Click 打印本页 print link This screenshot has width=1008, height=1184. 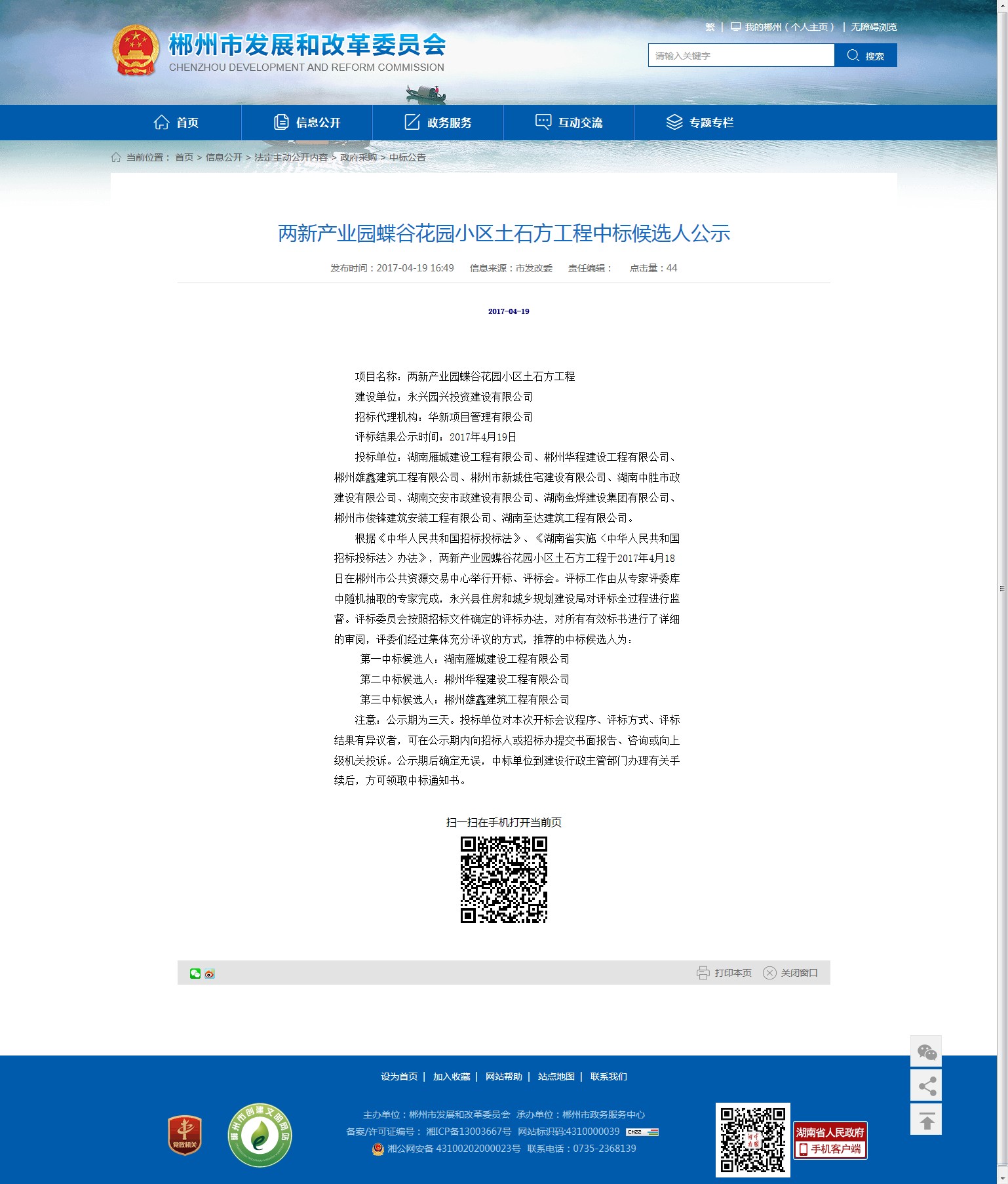pos(733,973)
